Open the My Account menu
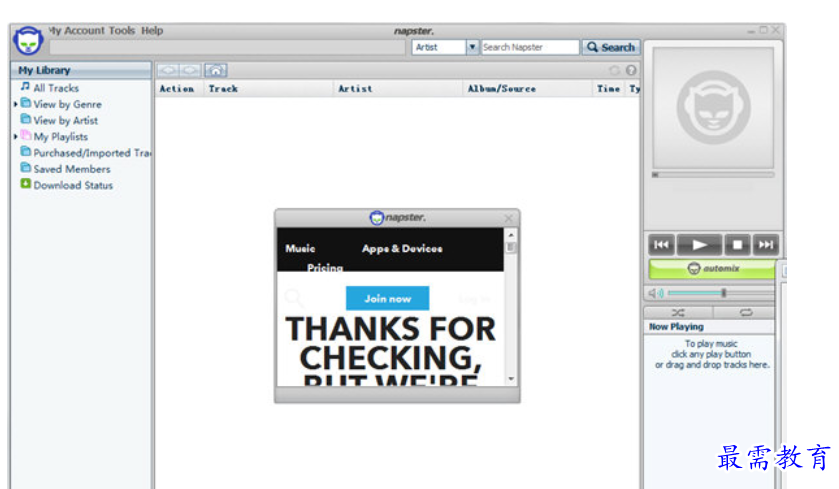 (77, 30)
